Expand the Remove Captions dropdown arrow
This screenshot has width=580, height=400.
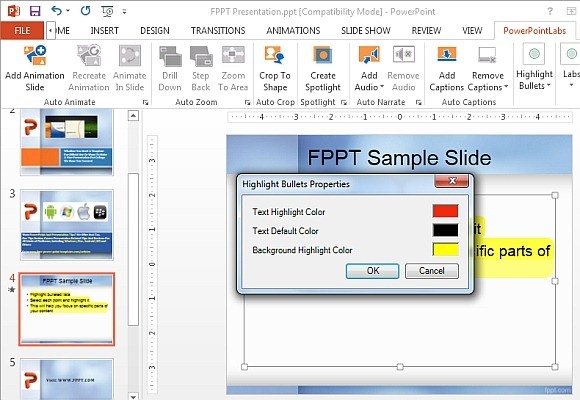(506, 87)
